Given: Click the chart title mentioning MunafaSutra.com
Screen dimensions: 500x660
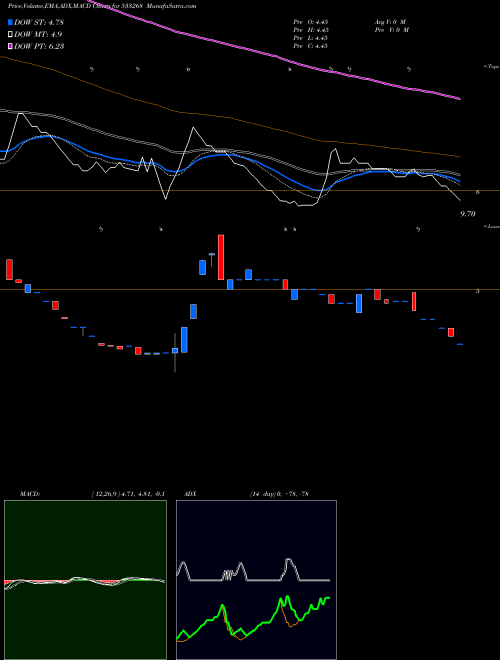Looking at the screenshot, I should 102,6.
